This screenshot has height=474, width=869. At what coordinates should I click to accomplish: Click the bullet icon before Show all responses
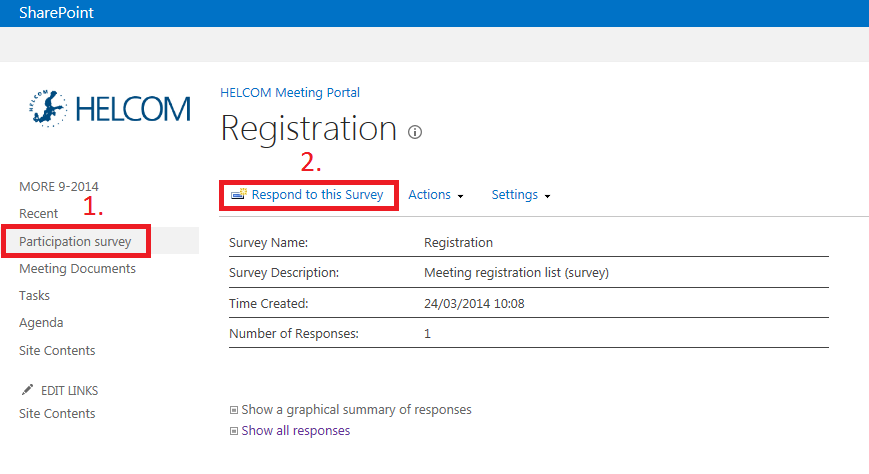click(234, 431)
